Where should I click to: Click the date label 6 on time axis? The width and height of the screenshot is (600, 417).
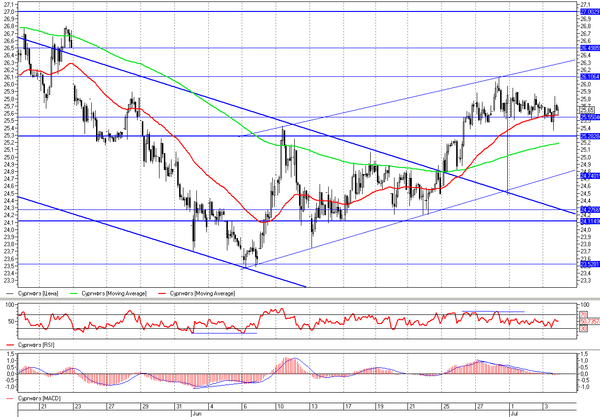tap(245, 406)
